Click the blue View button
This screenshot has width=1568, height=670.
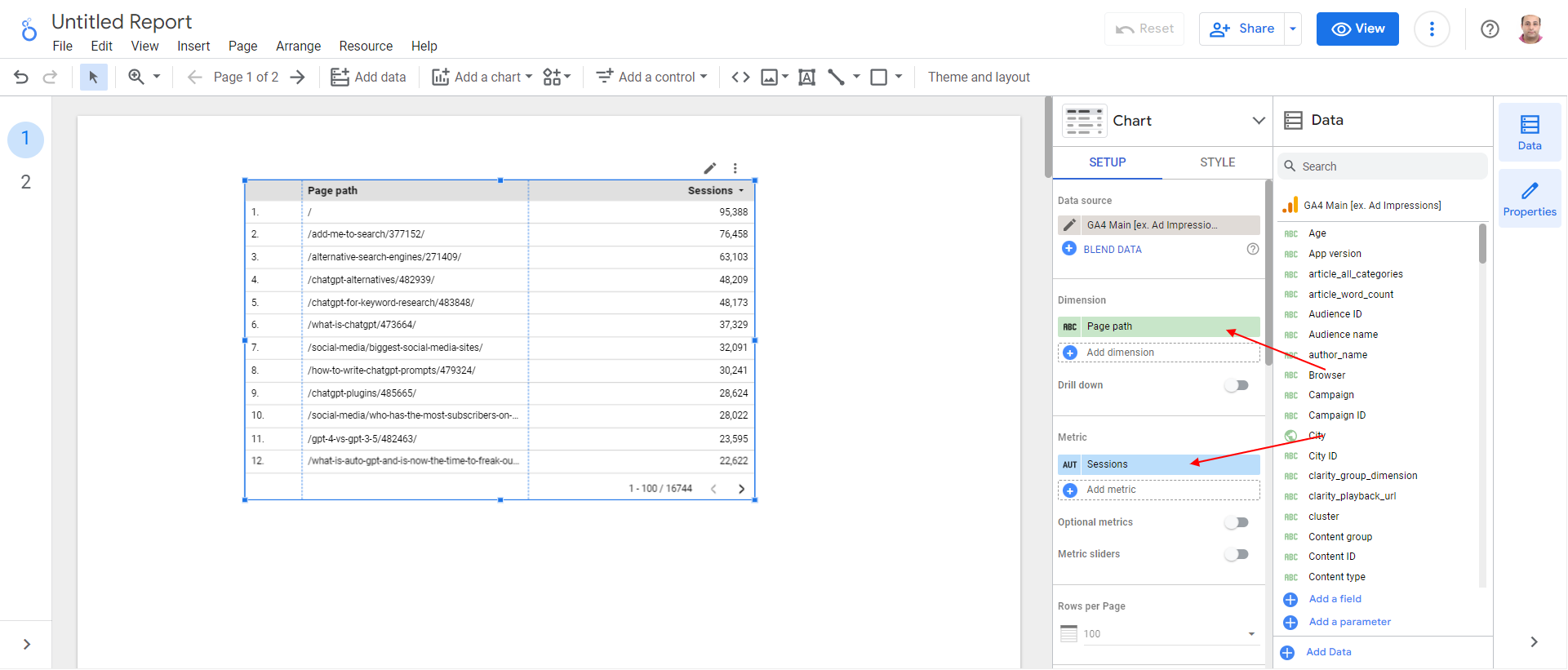coord(1357,29)
